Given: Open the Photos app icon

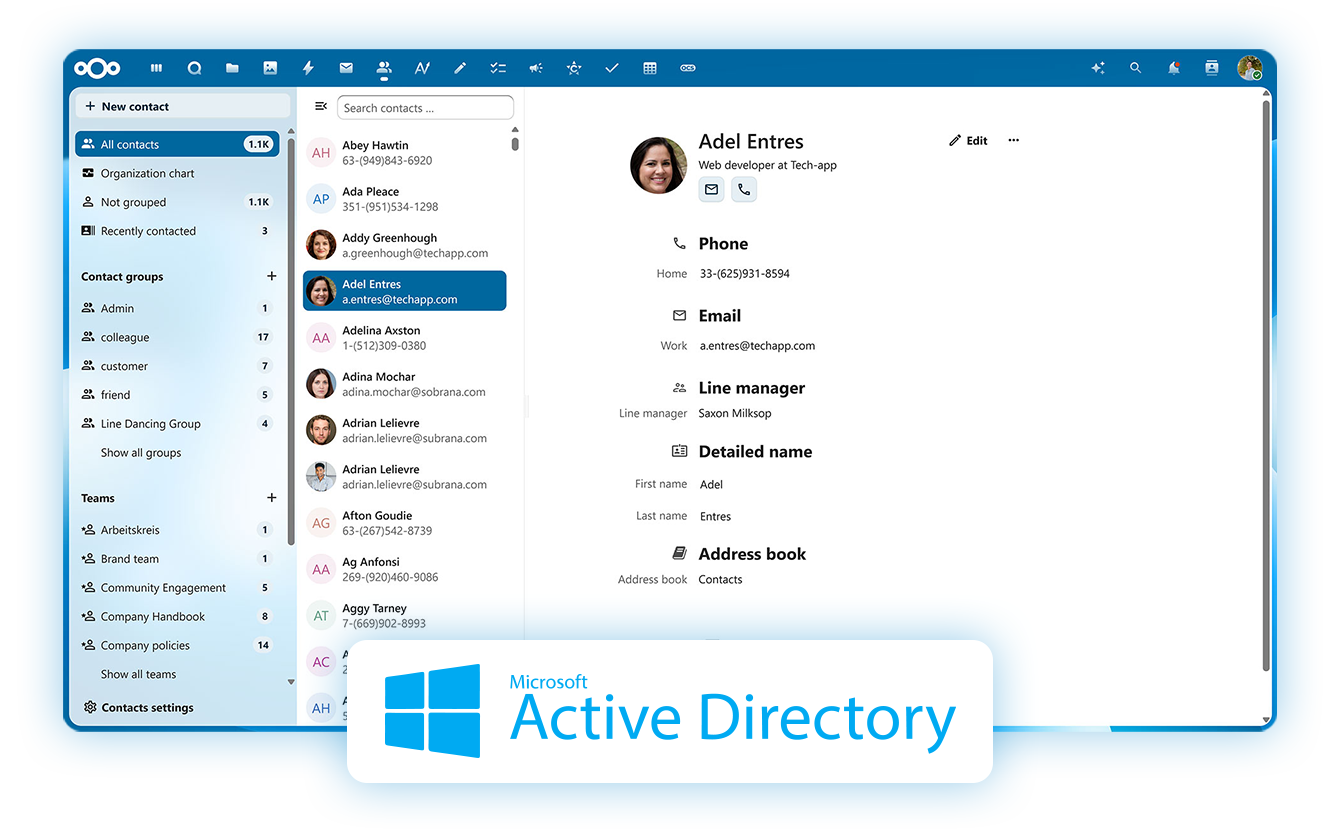Looking at the screenshot, I should 270,68.
